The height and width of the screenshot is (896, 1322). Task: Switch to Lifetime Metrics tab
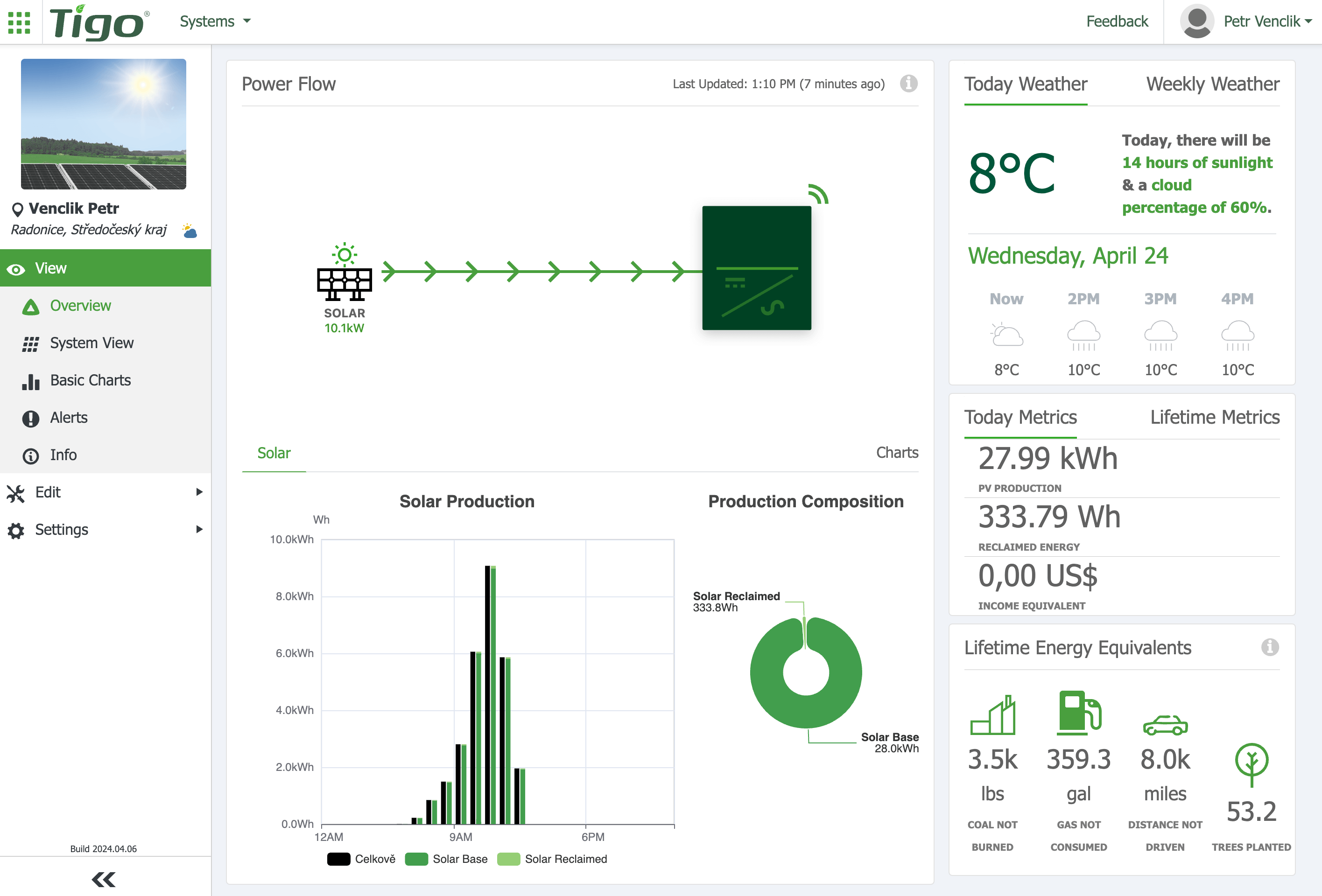pyautogui.click(x=1215, y=417)
